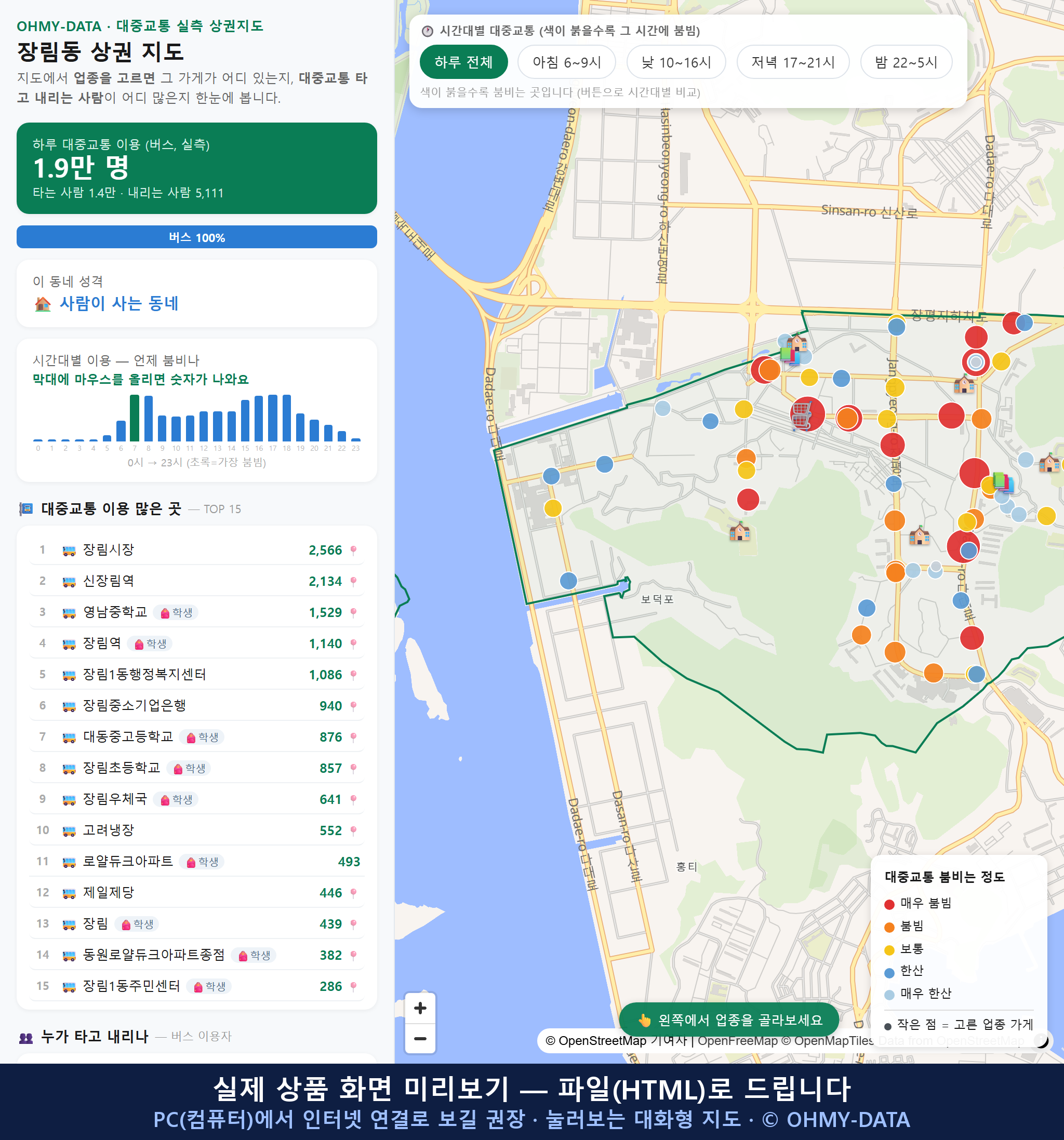Open the OpenStreetMap attribution link

tap(595, 1040)
